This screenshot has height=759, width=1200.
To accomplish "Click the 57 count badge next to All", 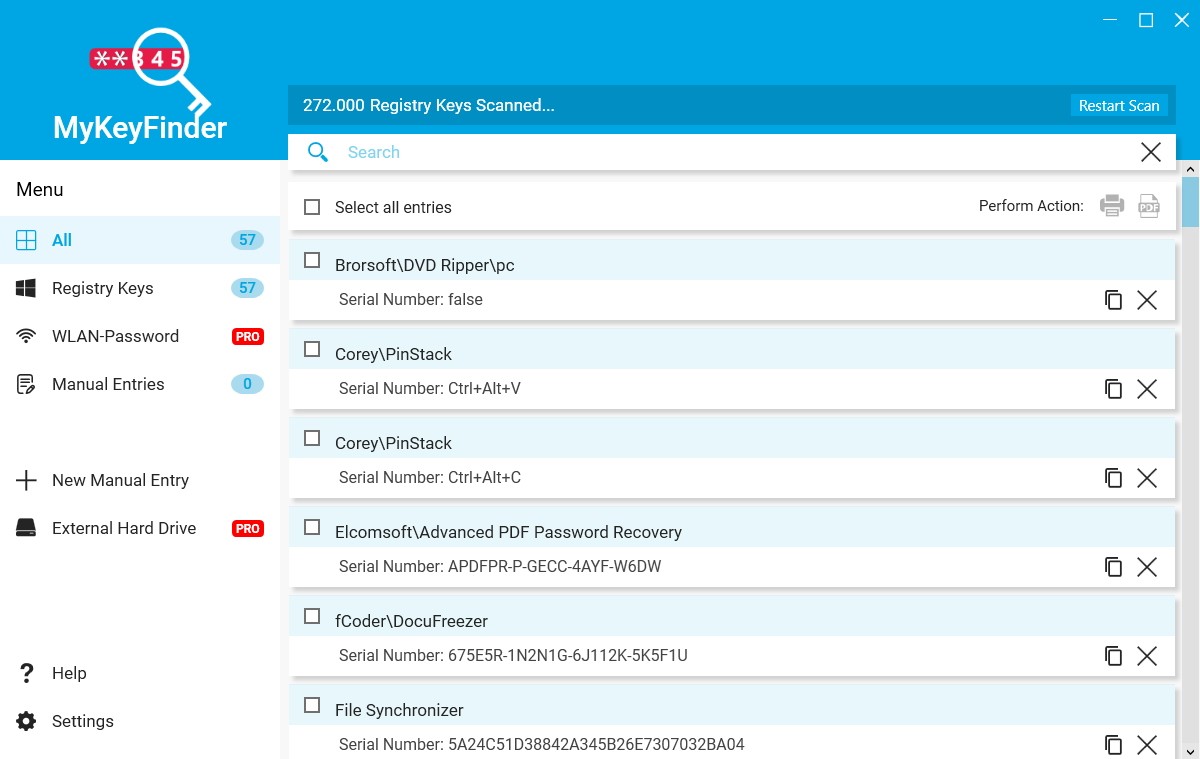I will click(248, 240).
